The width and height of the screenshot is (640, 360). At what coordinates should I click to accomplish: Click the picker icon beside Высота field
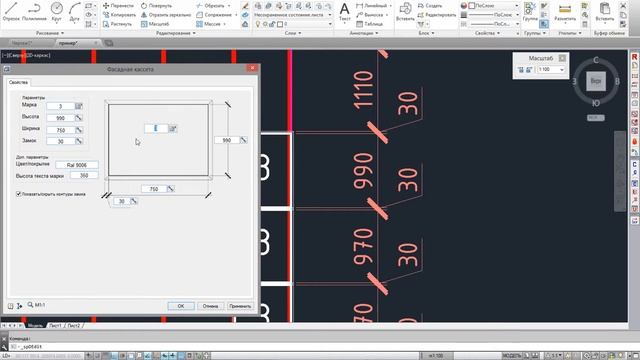point(79,118)
